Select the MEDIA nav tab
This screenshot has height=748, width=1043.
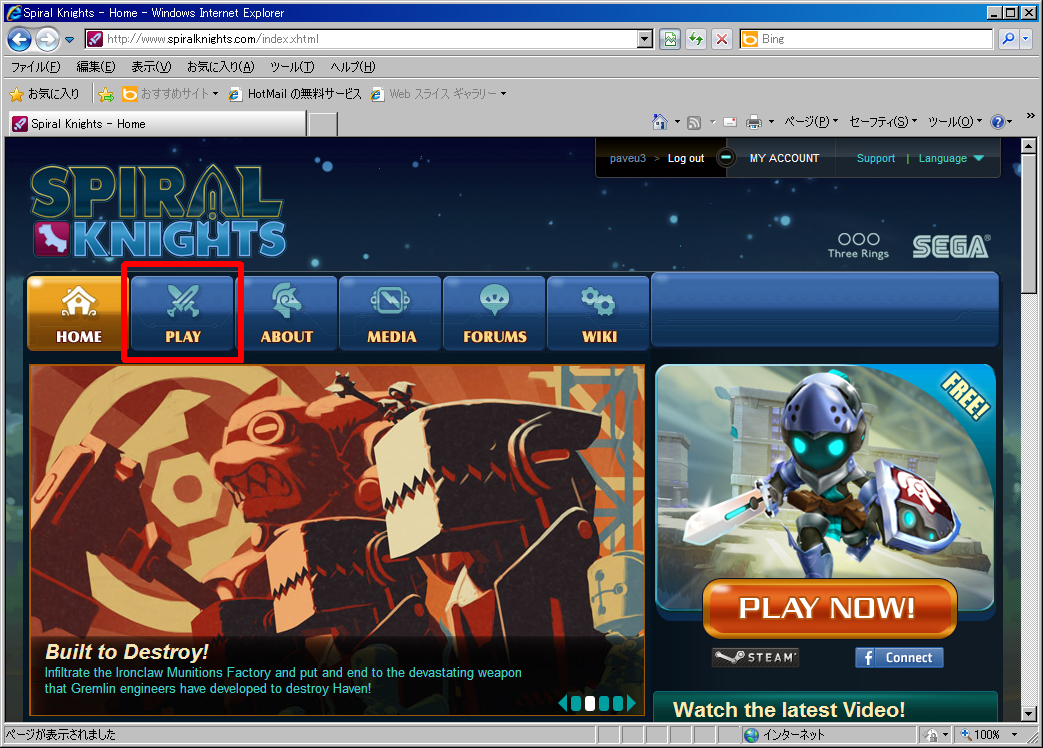(391, 313)
